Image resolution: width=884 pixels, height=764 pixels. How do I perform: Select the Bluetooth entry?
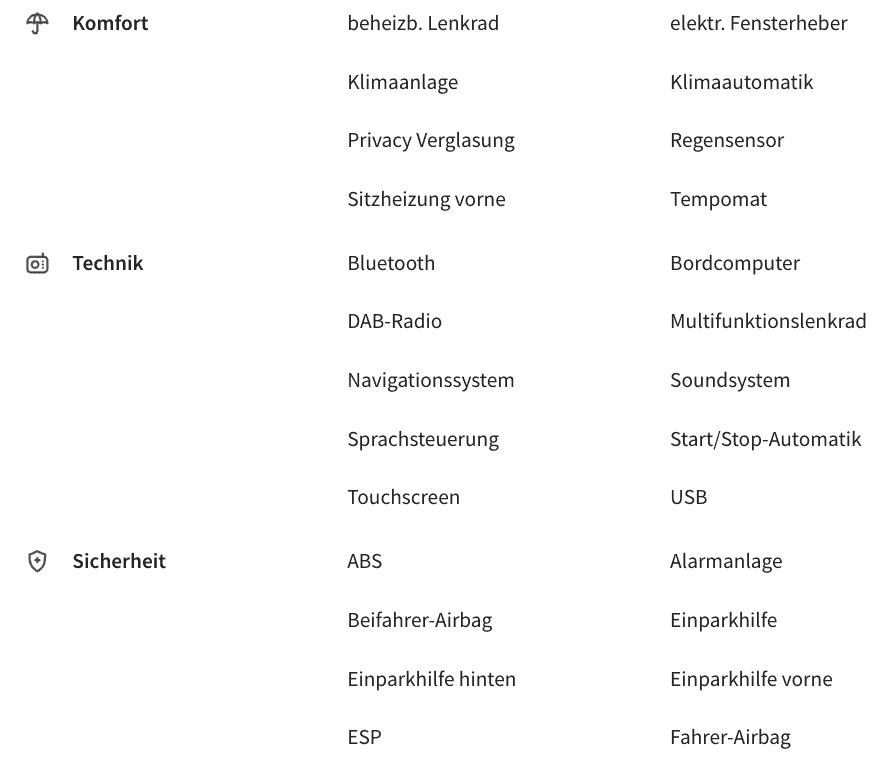tap(392, 264)
